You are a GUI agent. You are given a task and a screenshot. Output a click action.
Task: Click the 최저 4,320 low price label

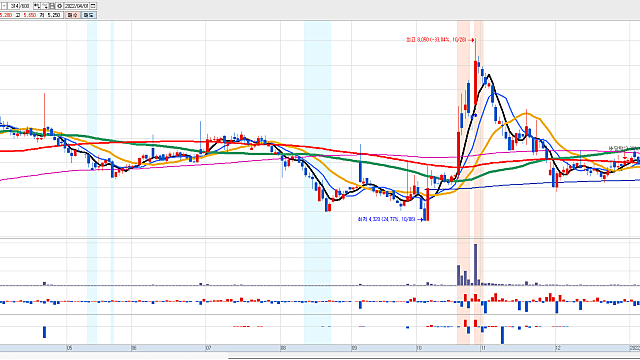(x=386, y=219)
